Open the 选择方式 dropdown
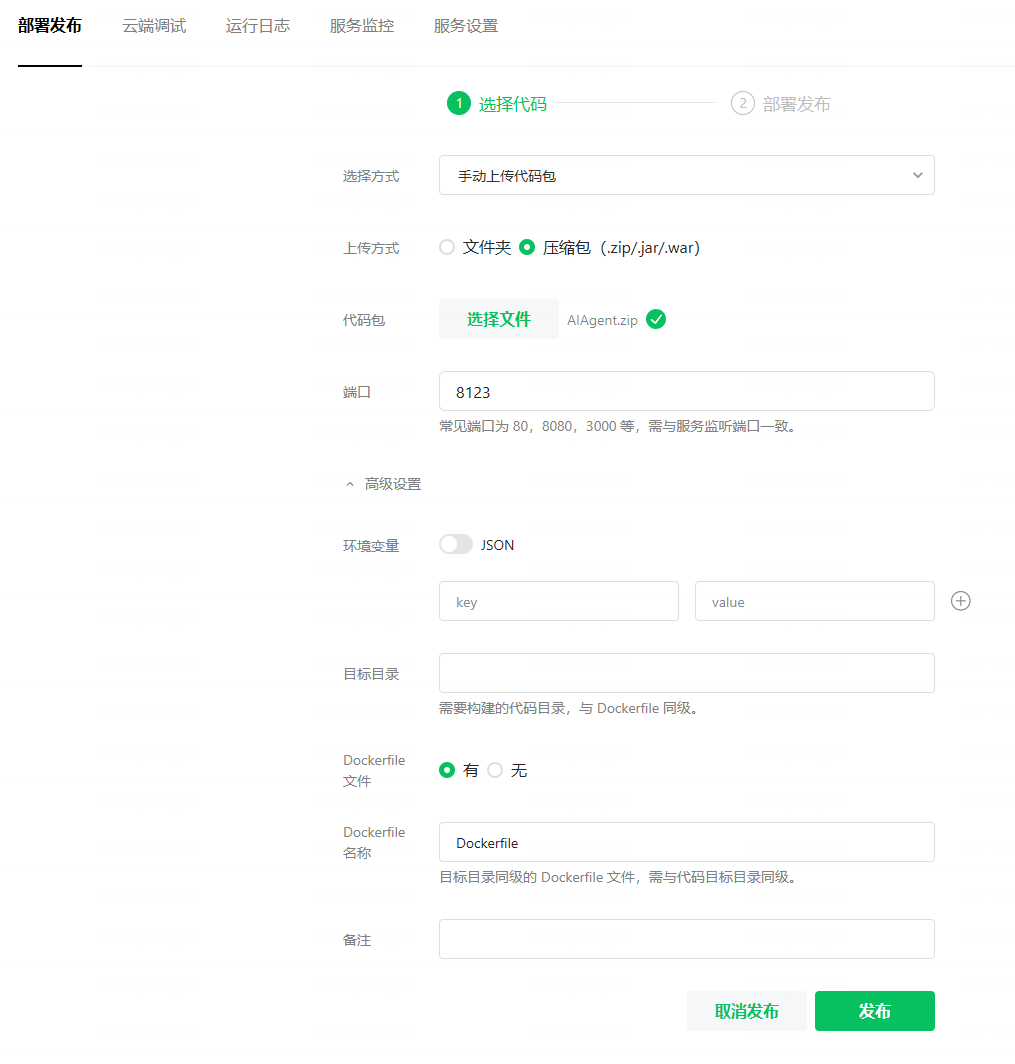This screenshot has height=1064, width=1015. click(x=686, y=176)
